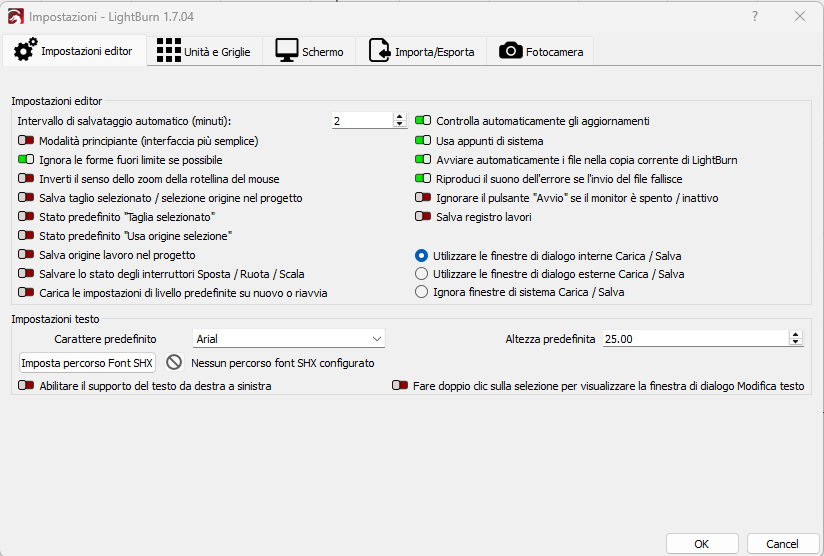Enable Modalità principiante toggle

tap(26, 141)
